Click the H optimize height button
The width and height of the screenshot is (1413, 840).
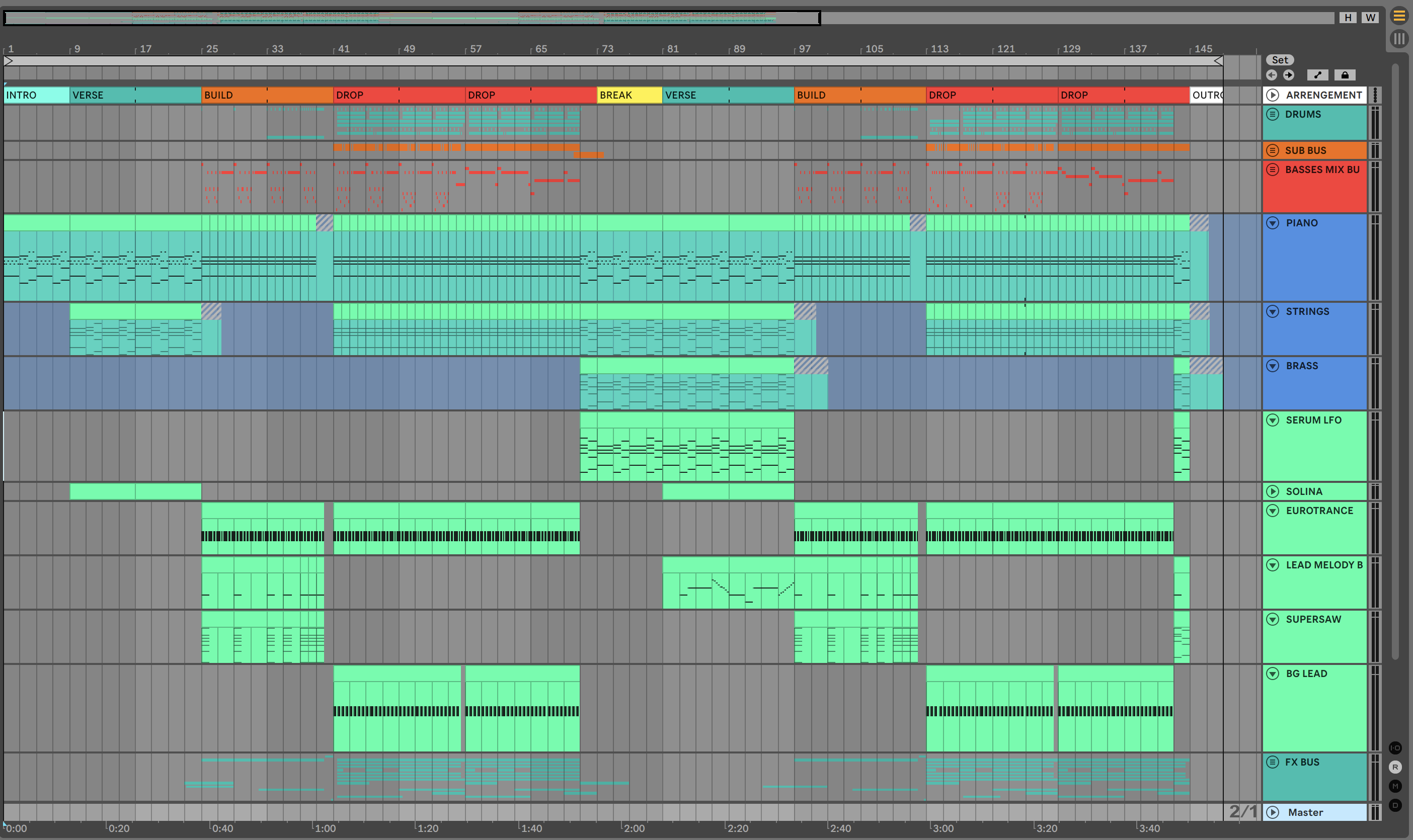pyautogui.click(x=1348, y=18)
